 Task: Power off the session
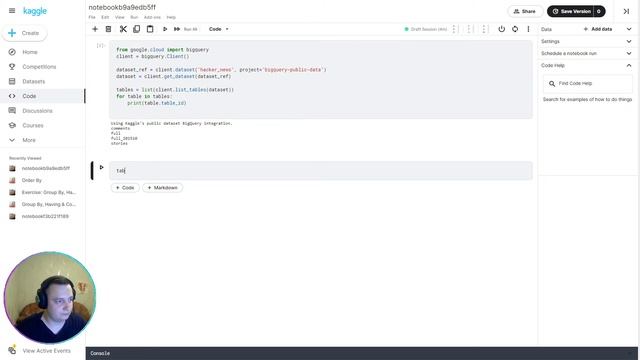[x=501, y=29]
